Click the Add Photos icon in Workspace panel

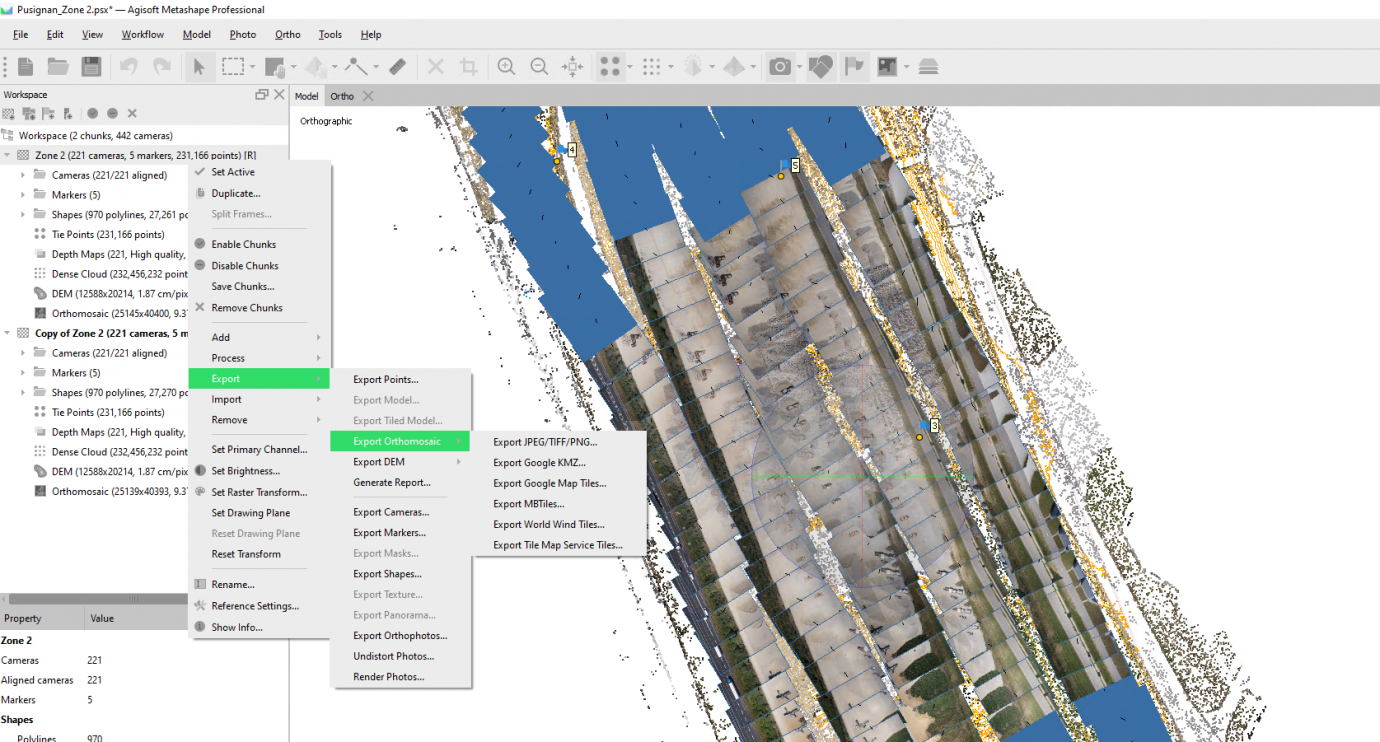click(28, 113)
